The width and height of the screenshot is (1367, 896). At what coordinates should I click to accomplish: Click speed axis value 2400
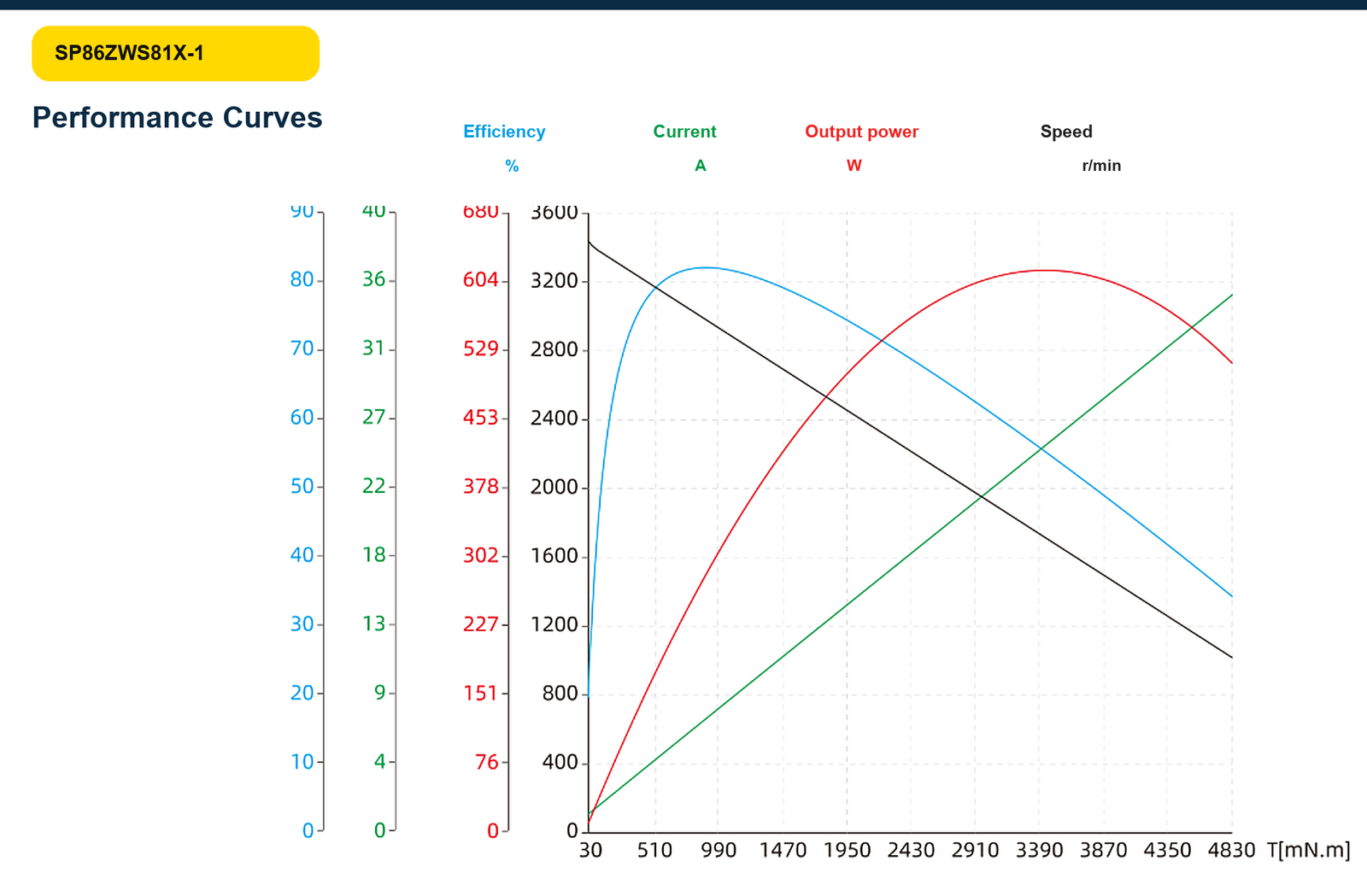[554, 419]
